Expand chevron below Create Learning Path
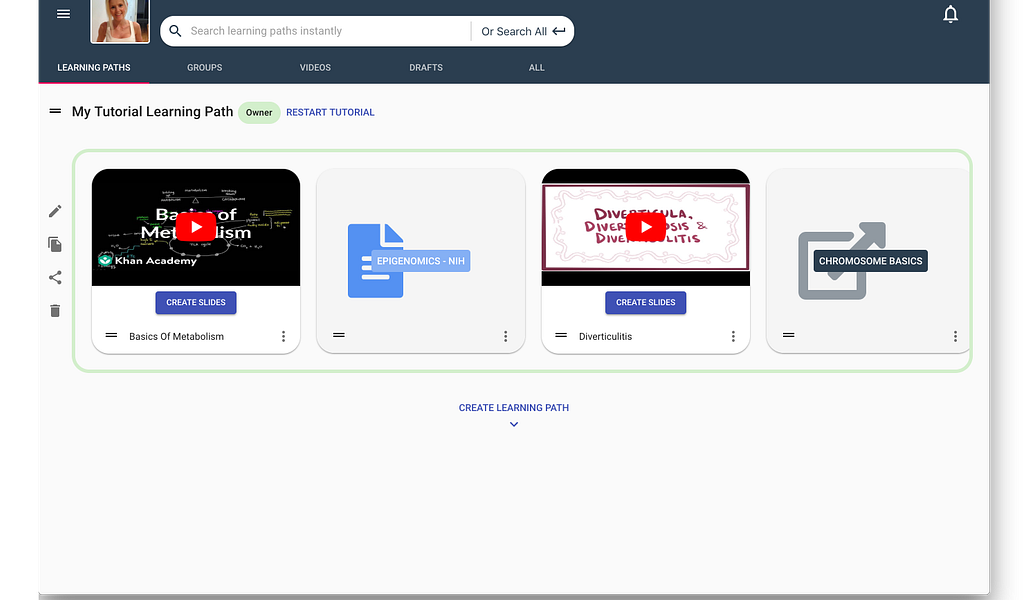 [x=514, y=424]
